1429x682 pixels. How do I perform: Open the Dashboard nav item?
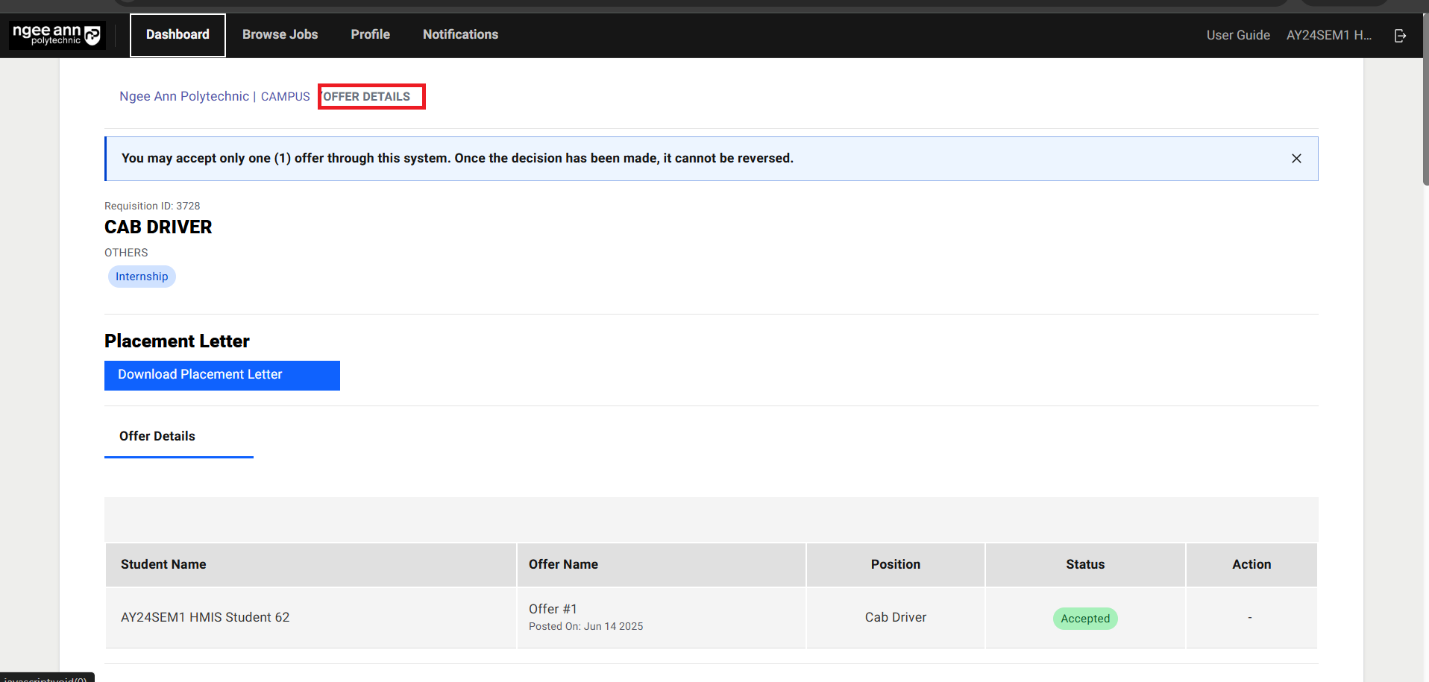pos(178,35)
